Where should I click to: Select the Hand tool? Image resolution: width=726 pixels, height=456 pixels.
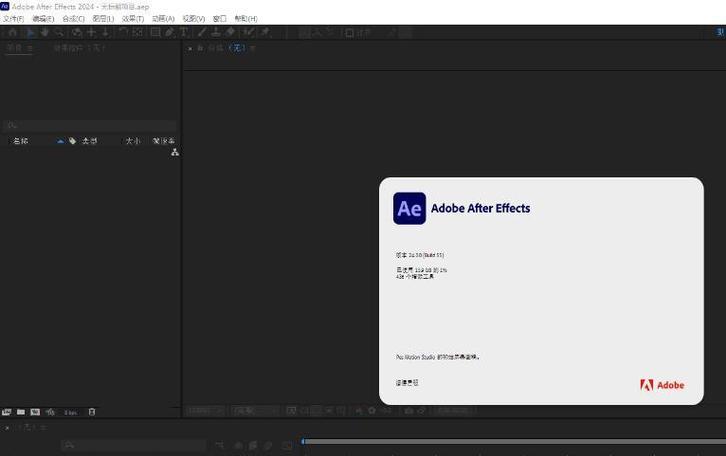[x=45, y=32]
